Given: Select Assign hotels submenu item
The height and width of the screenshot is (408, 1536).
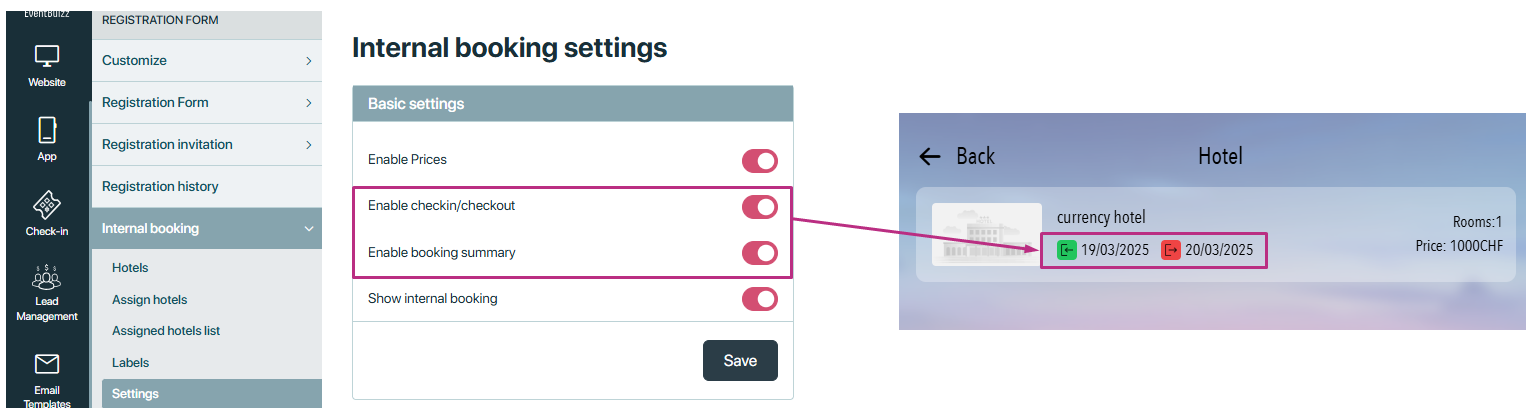Looking at the screenshot, I should 150,300.
